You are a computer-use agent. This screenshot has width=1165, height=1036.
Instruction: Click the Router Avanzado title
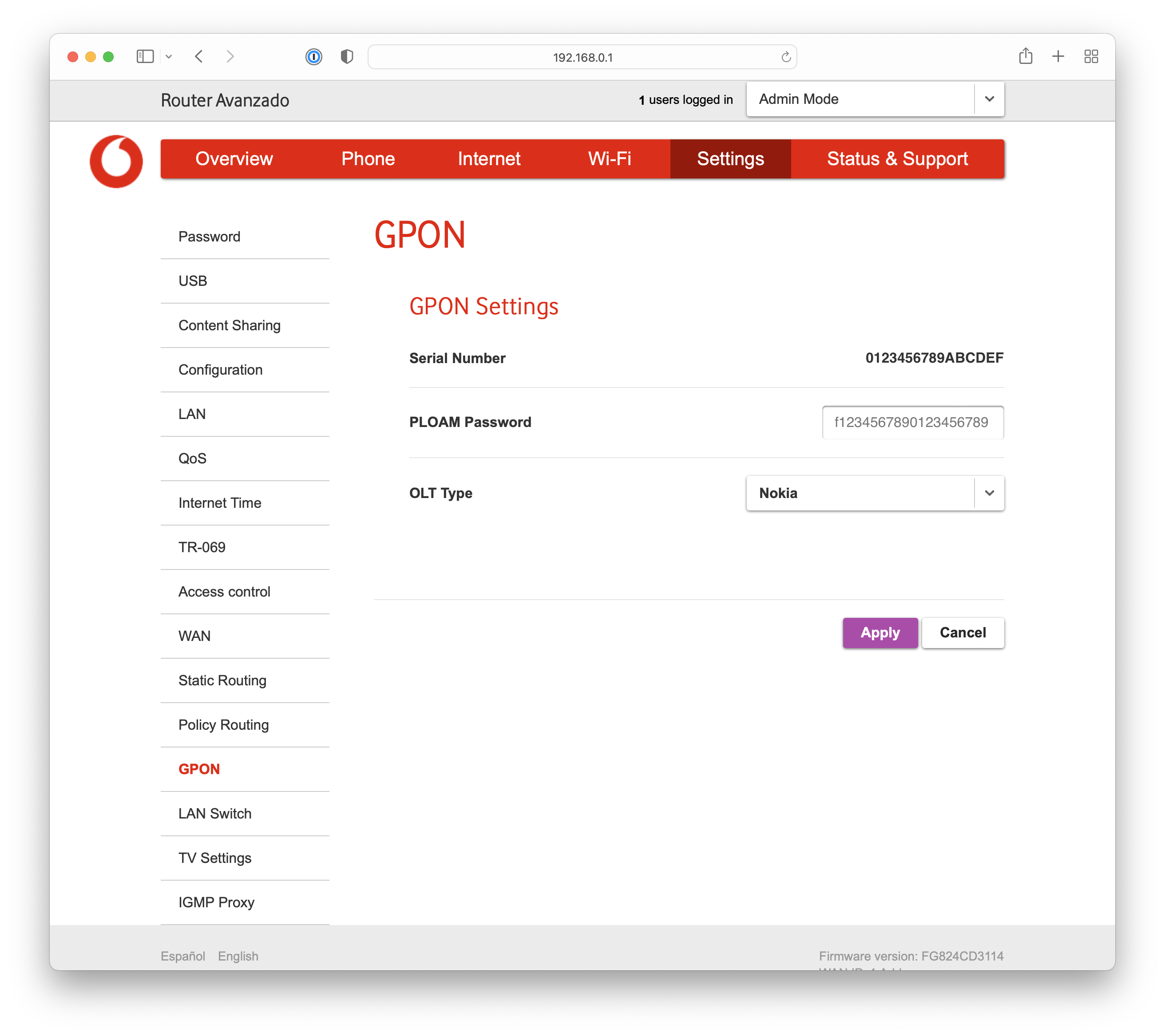pos(225,100)
